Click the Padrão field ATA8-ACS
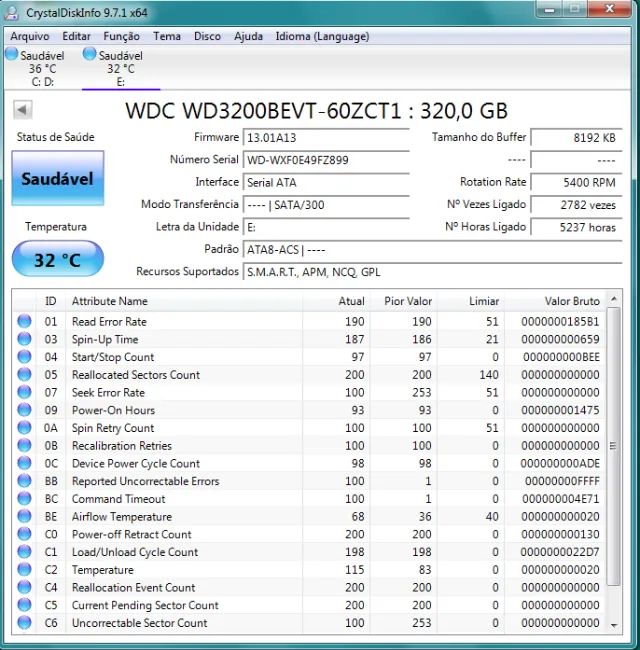640x650 pixels. (x=432, y=250)
